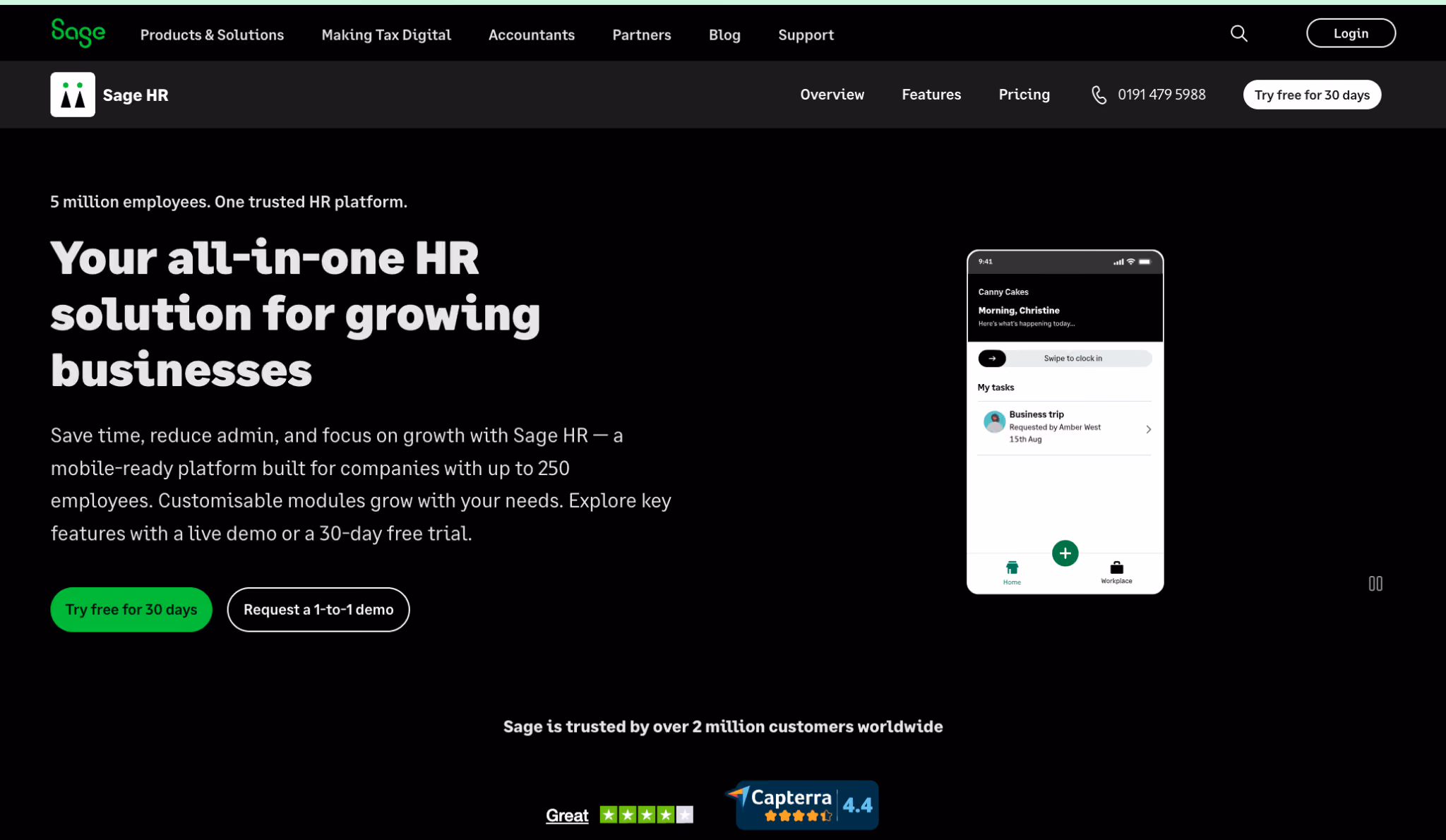Click the Business trip task row
The width and height of the screenshot is (1446, 840).
pyautogui.click(x=1065, y=428)
